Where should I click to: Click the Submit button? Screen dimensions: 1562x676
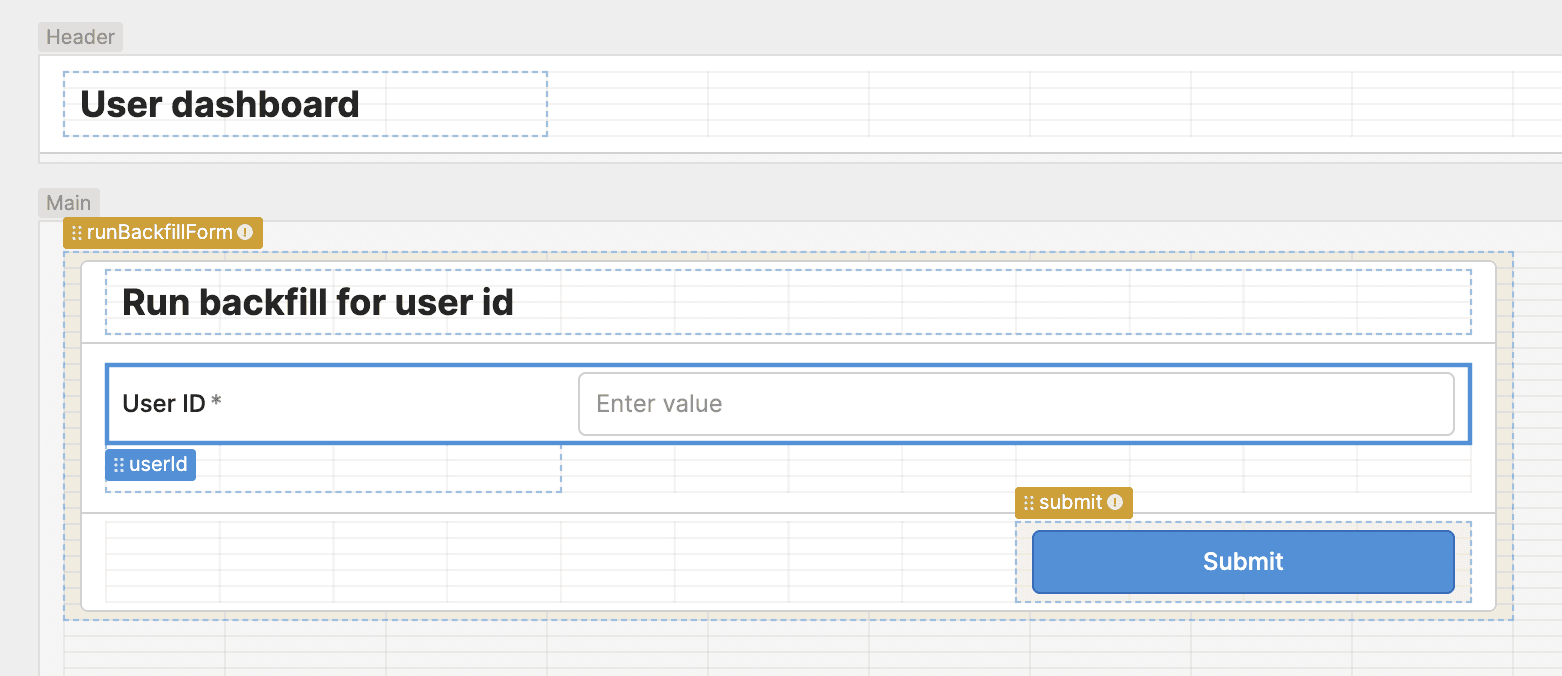(x=1242, y=561)
